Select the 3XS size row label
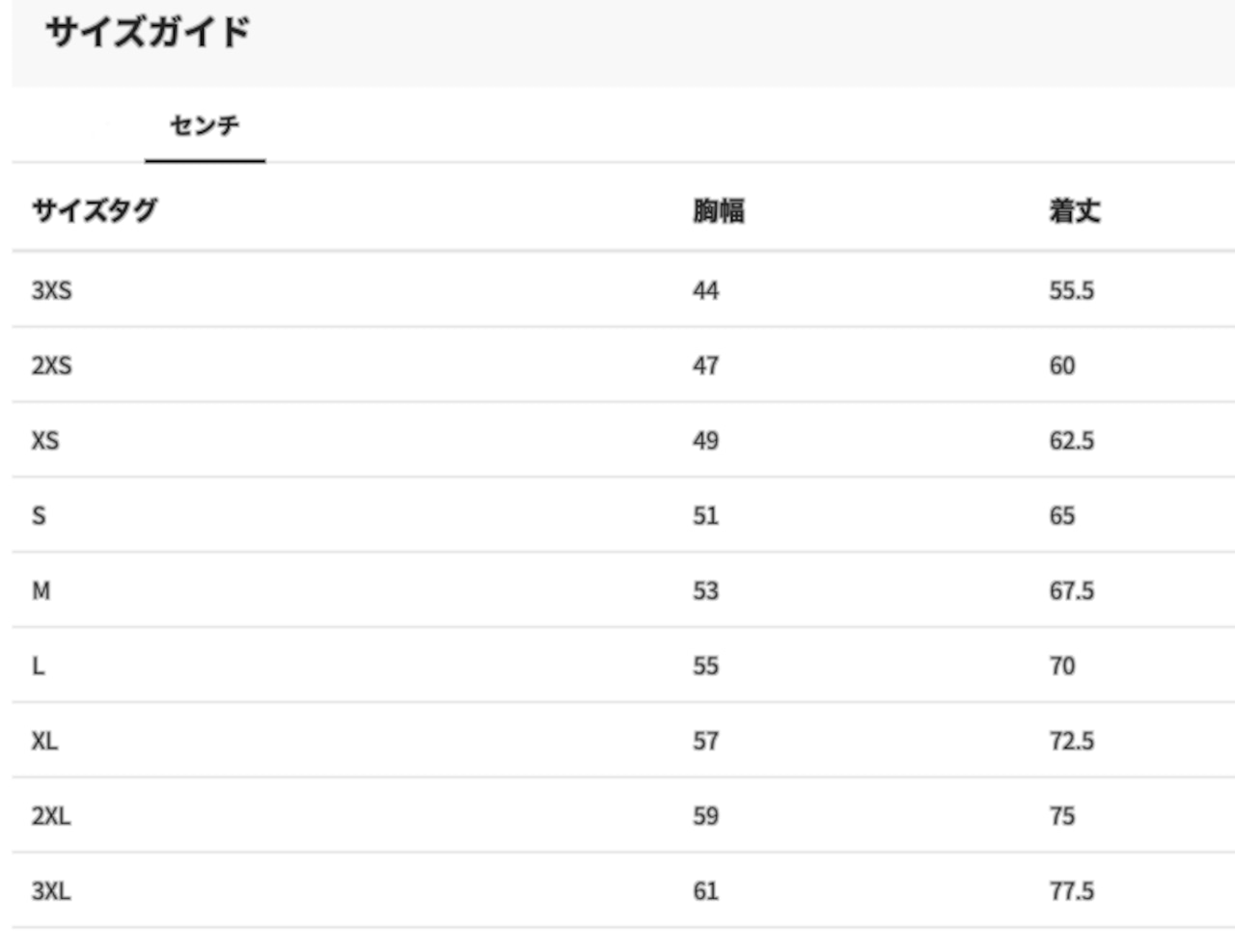This screenshot has height=952, width=1235. (x=51, y=290)
